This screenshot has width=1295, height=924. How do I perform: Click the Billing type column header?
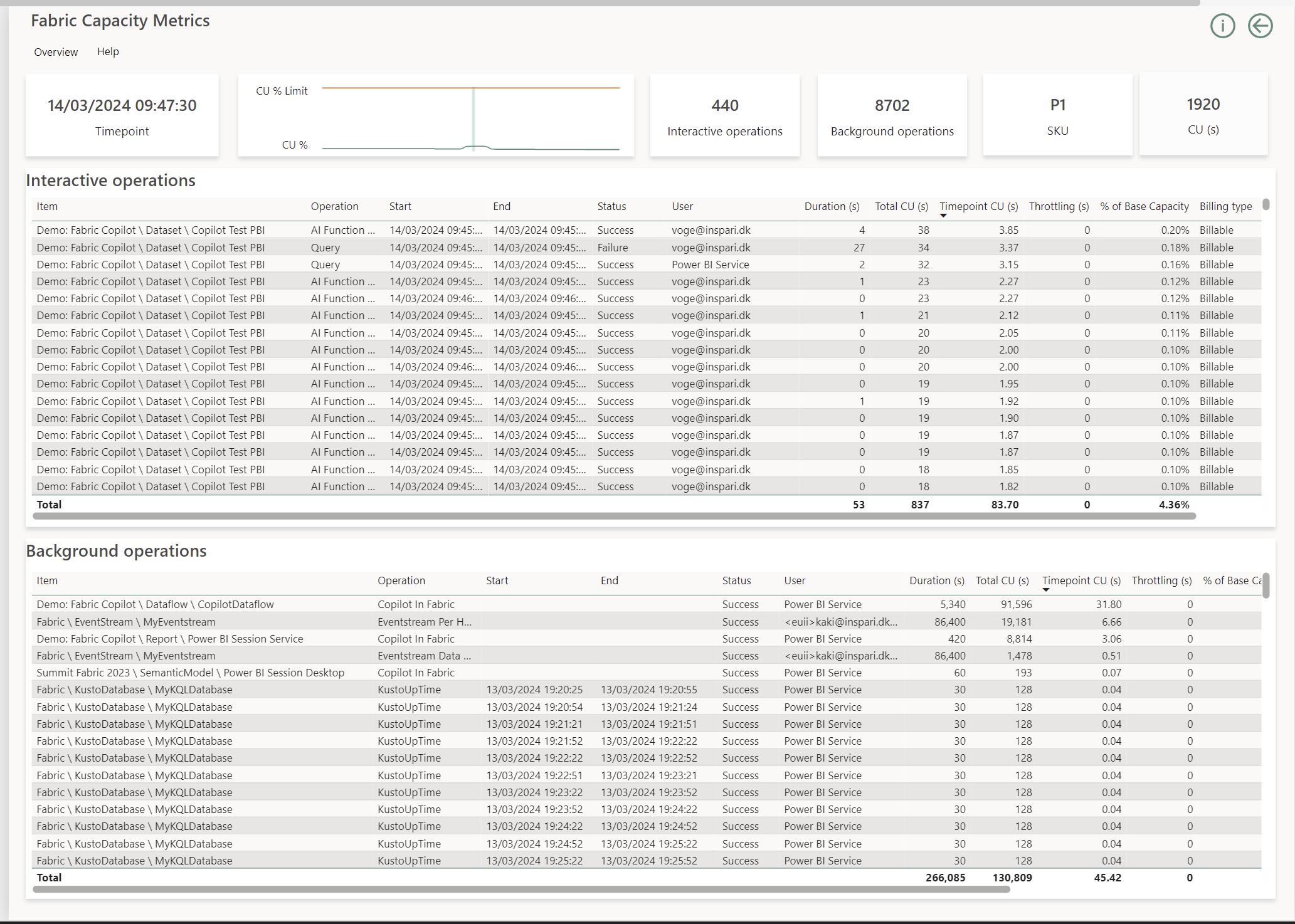pyautogui.click(x=1225, y=206)
